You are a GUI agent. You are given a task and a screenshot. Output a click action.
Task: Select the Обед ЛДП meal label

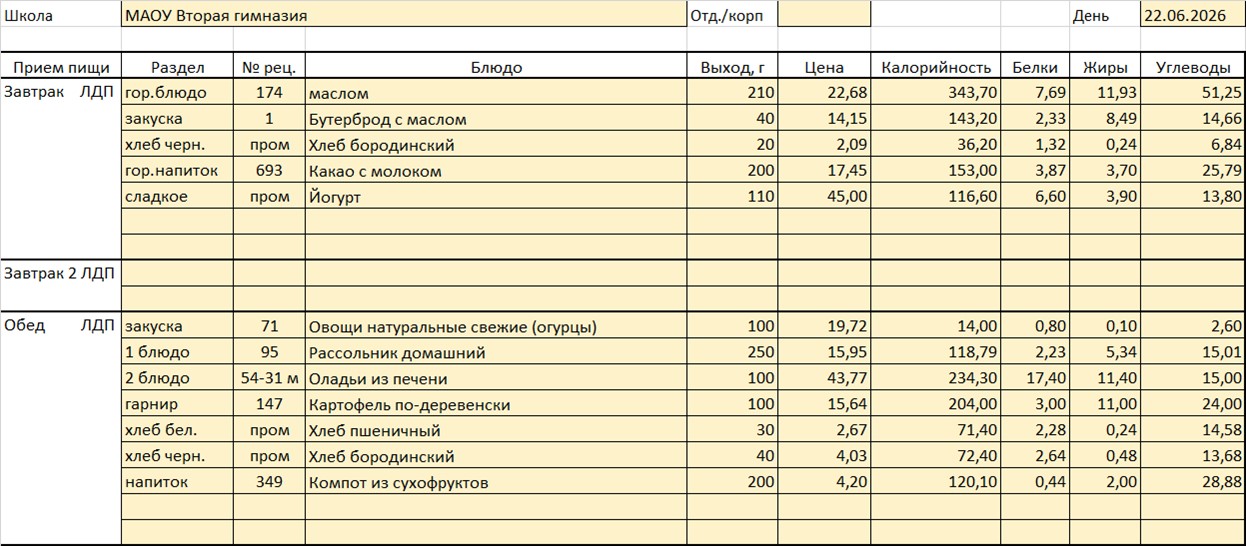(60, 326)
